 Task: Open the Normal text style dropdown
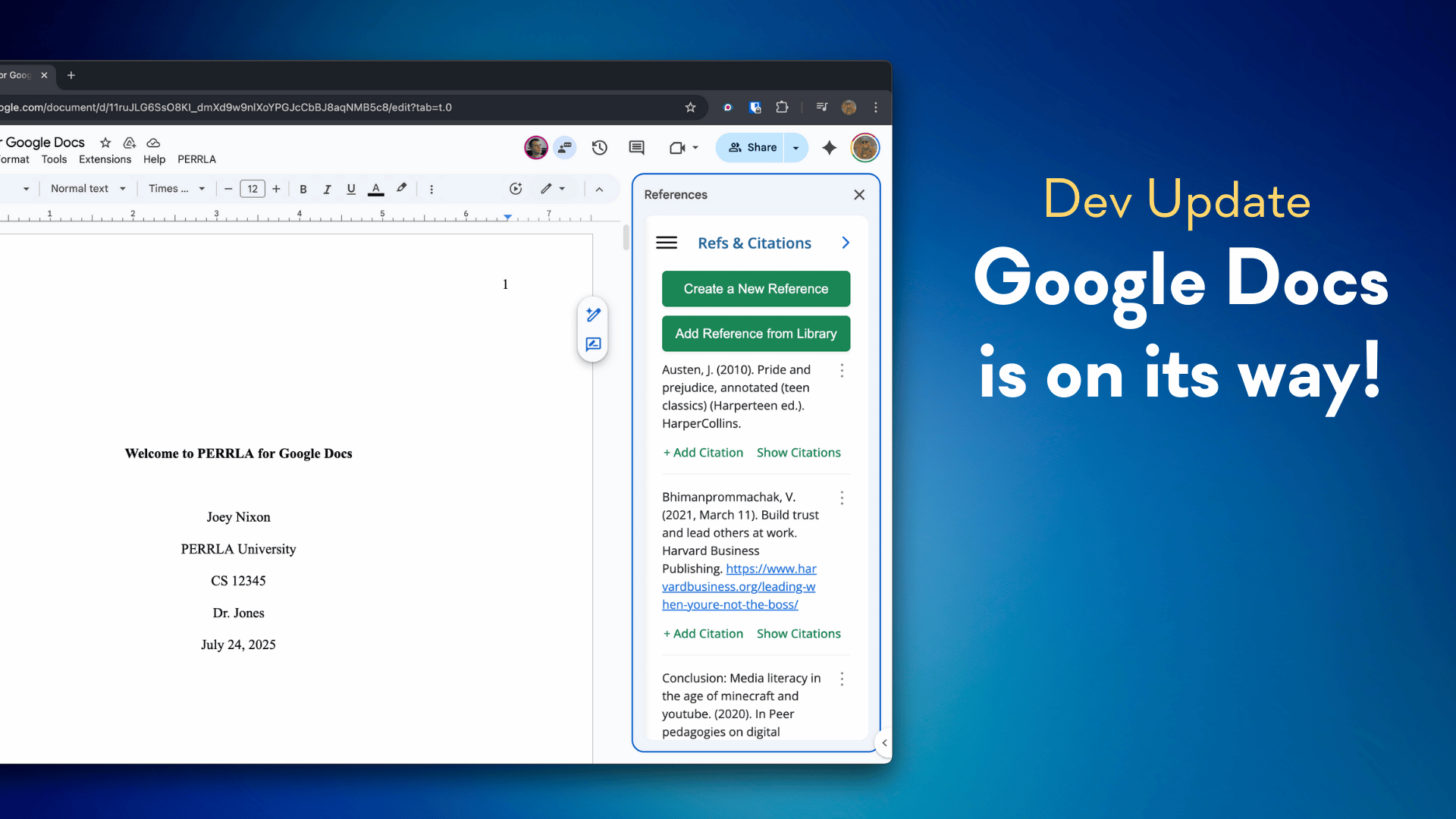pyautogui.click(x=87, y=189)
